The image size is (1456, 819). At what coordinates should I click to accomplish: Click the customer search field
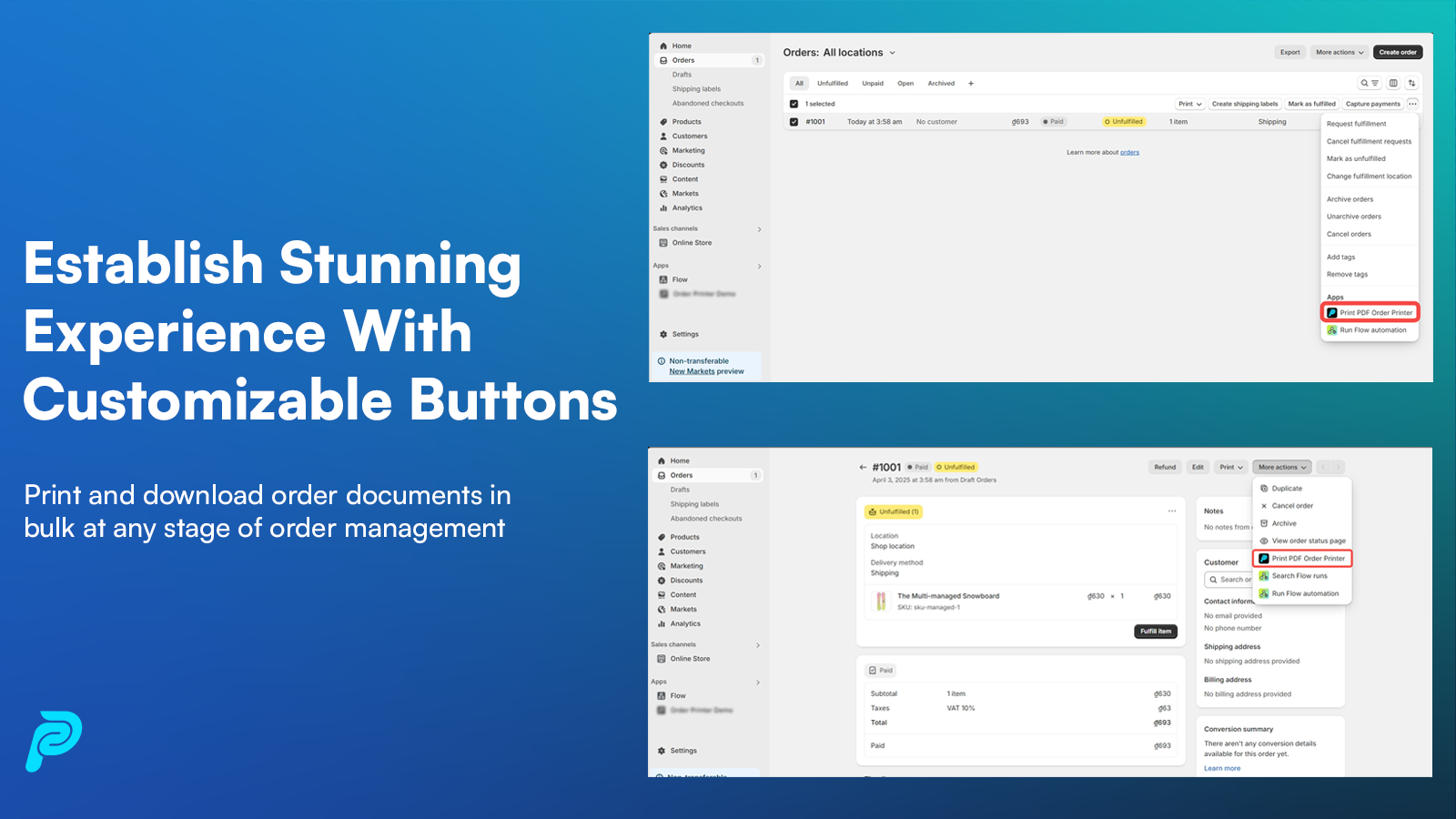[x=1230, y=580]
